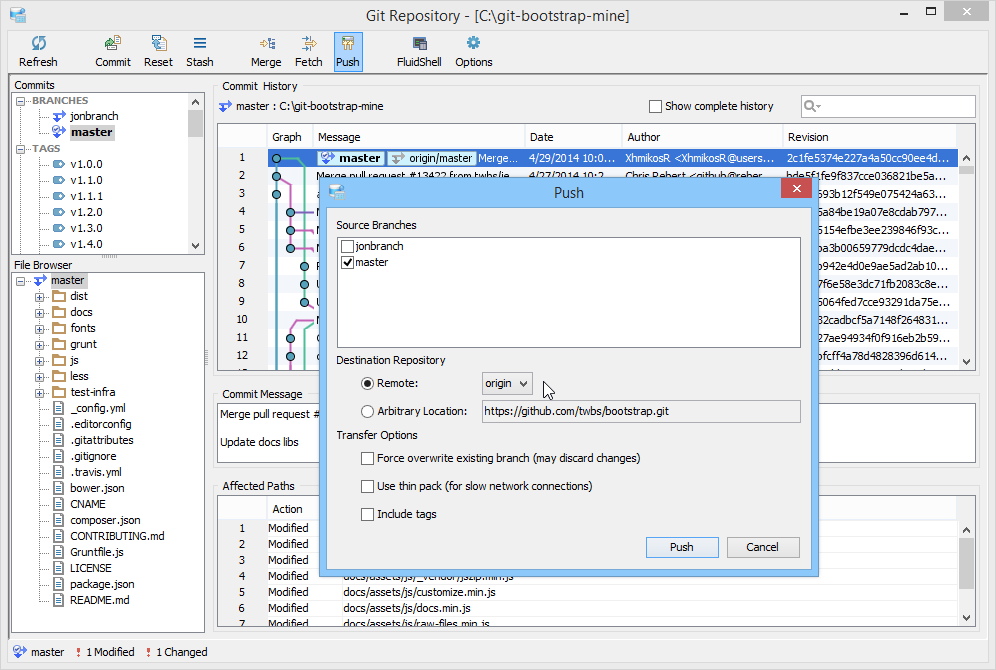Screen dimensions: 996x670
Task: Launch FluidShell from the toolbar
Action: (420, 51)
